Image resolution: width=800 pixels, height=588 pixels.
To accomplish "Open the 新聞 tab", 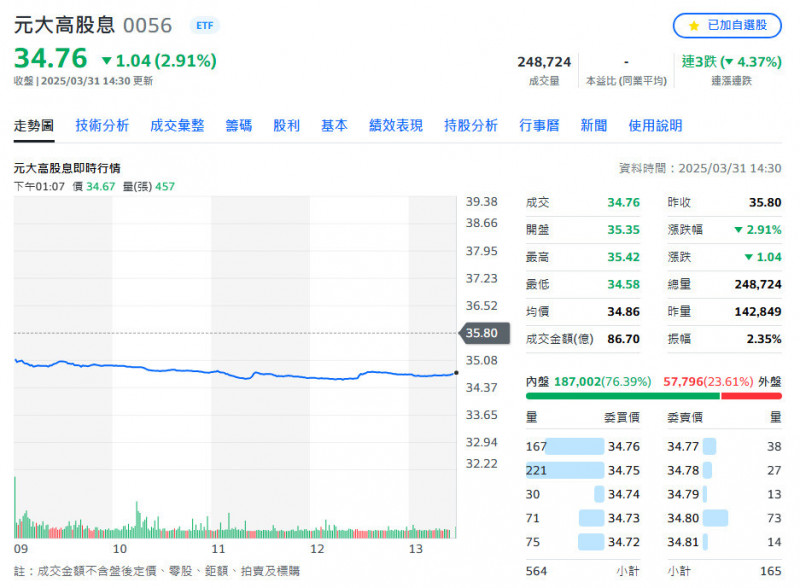I will [x=594, y=126].
